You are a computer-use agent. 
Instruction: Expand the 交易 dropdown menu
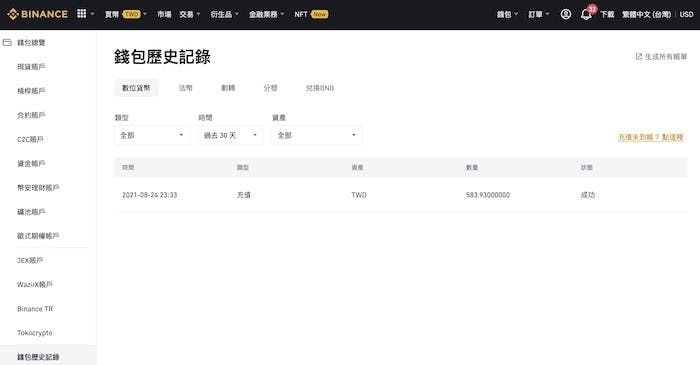coord(190,14)
